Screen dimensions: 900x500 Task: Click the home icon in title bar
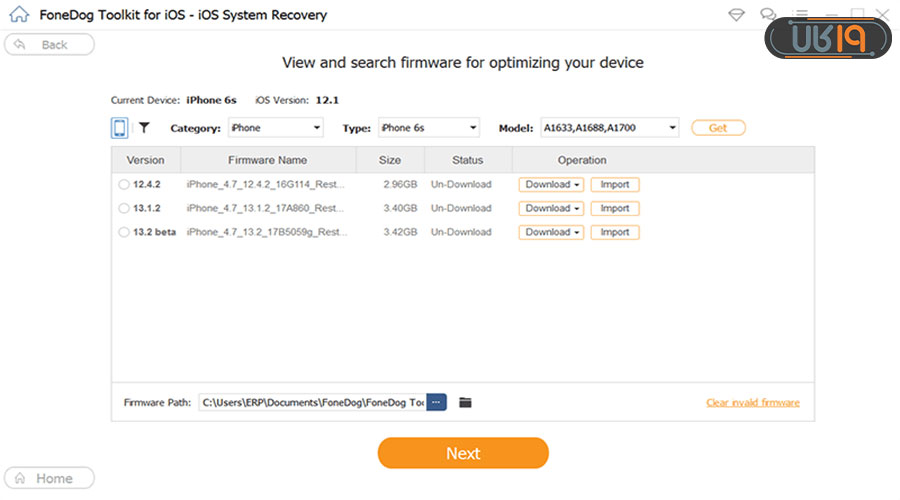coord(17,15)
